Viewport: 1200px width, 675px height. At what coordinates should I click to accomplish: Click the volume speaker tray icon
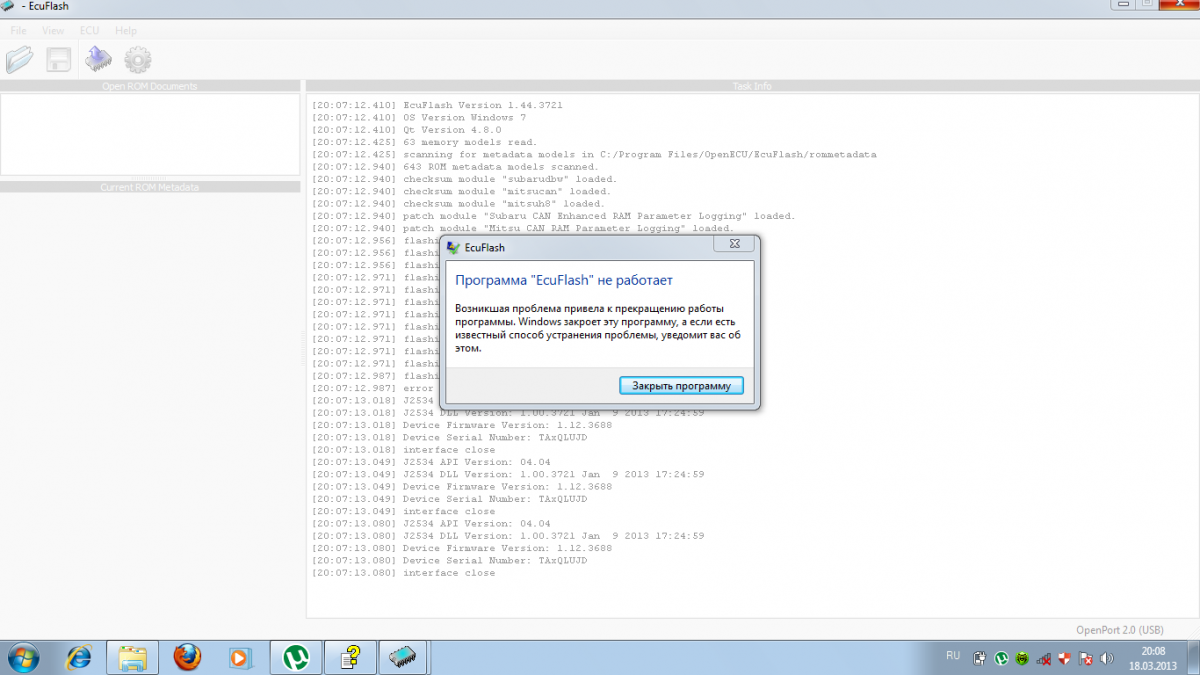pyautogui.click(x=1106, y=658)
